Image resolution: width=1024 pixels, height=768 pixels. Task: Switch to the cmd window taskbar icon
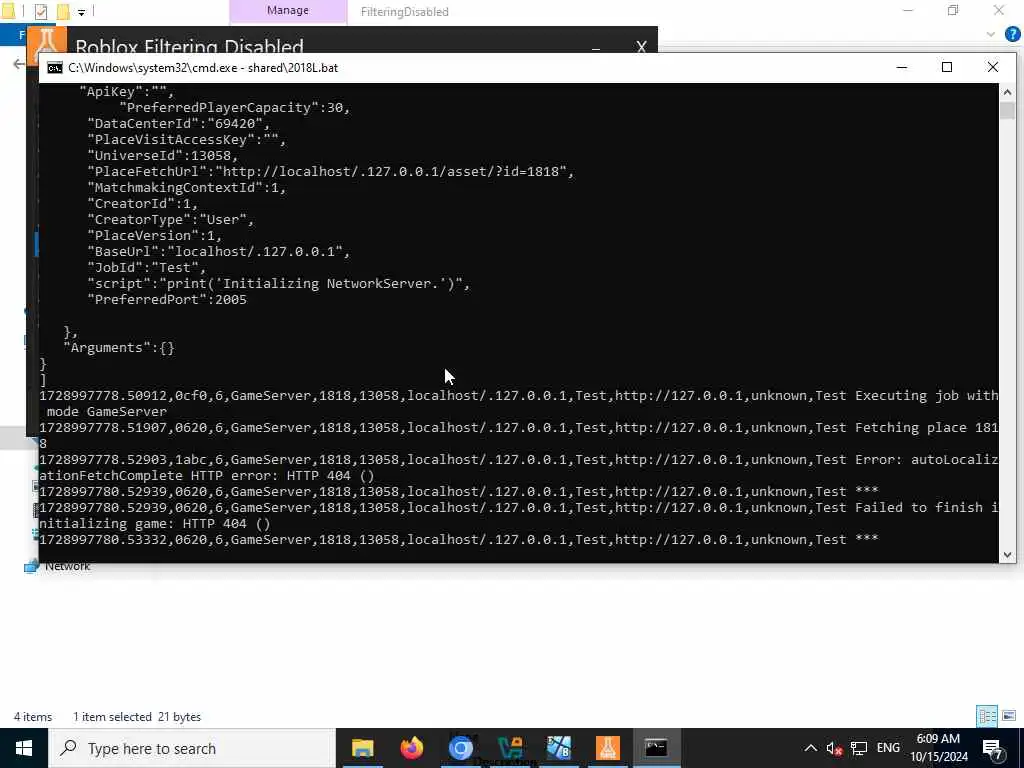(656, 748)
